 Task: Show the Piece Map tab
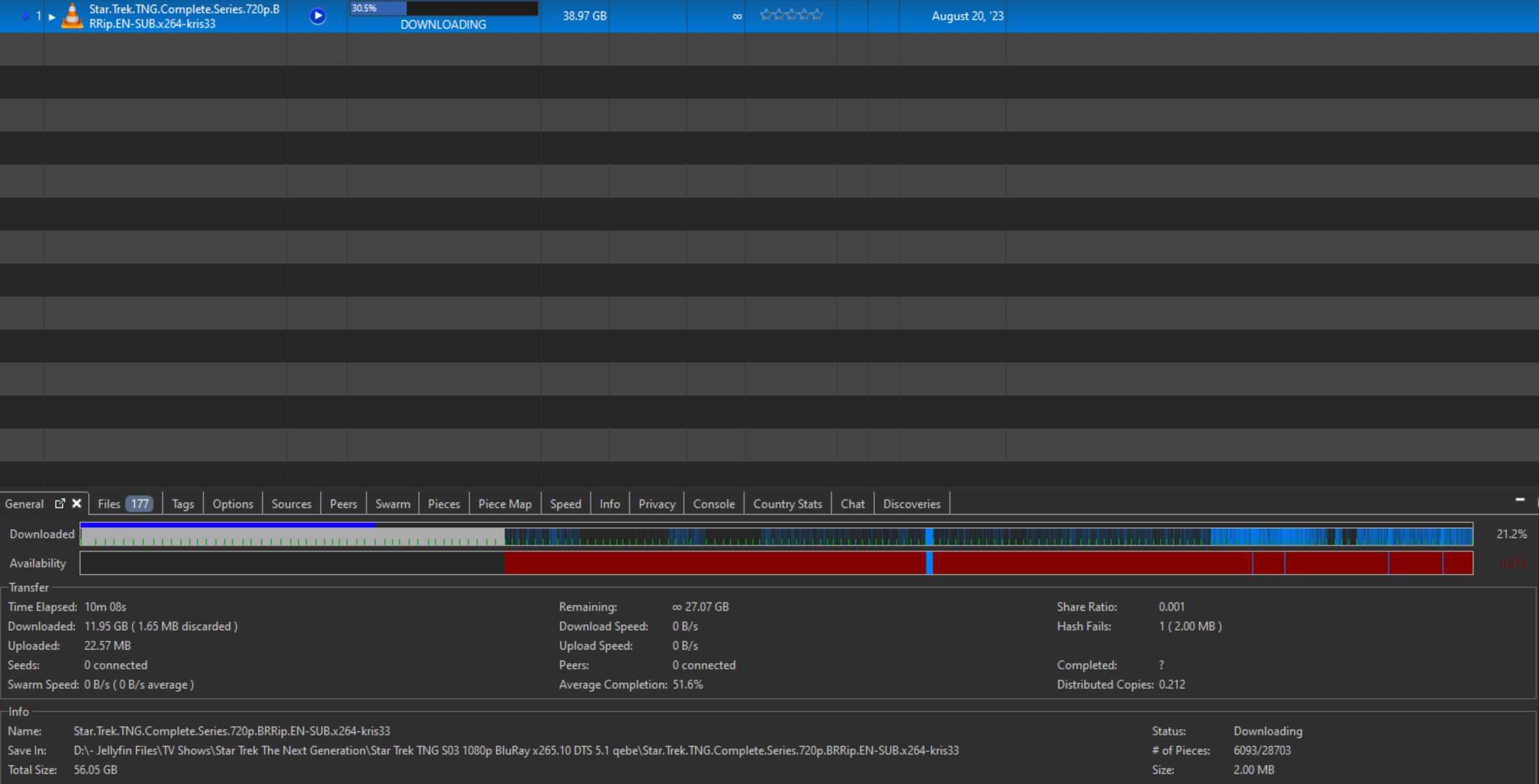click(505, 504)
